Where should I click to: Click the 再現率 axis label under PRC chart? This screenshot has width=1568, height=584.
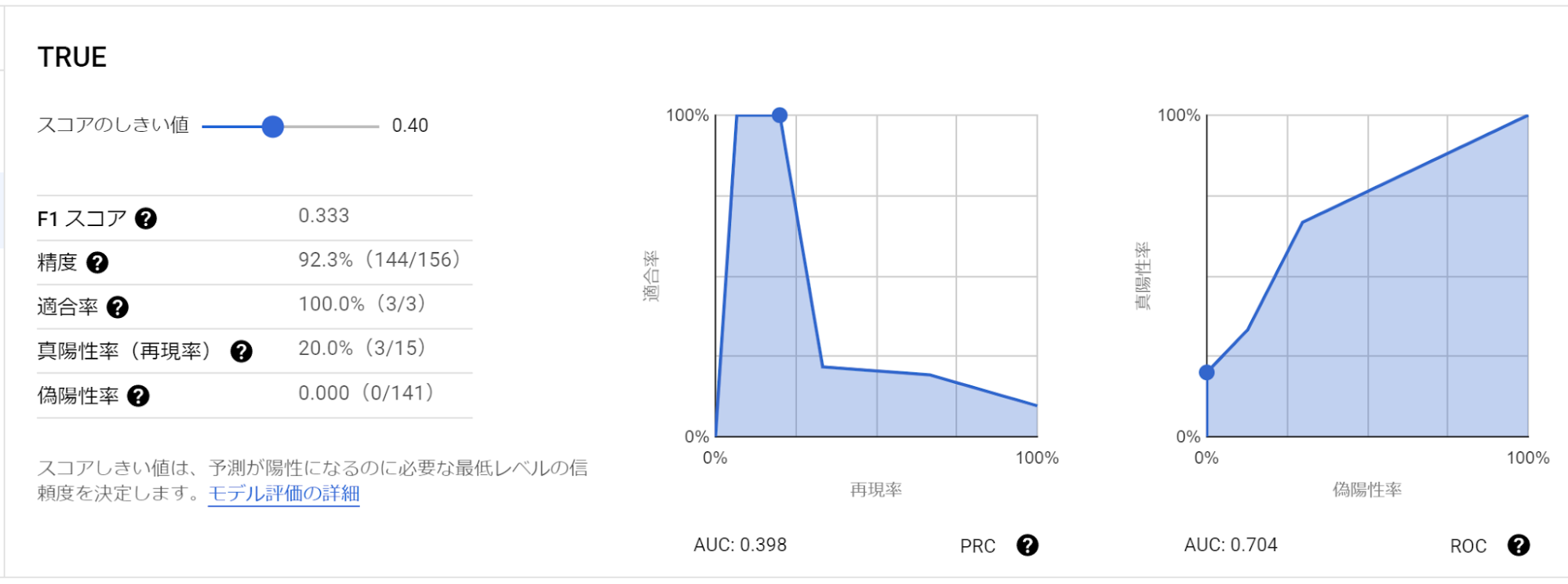(876, 490)
